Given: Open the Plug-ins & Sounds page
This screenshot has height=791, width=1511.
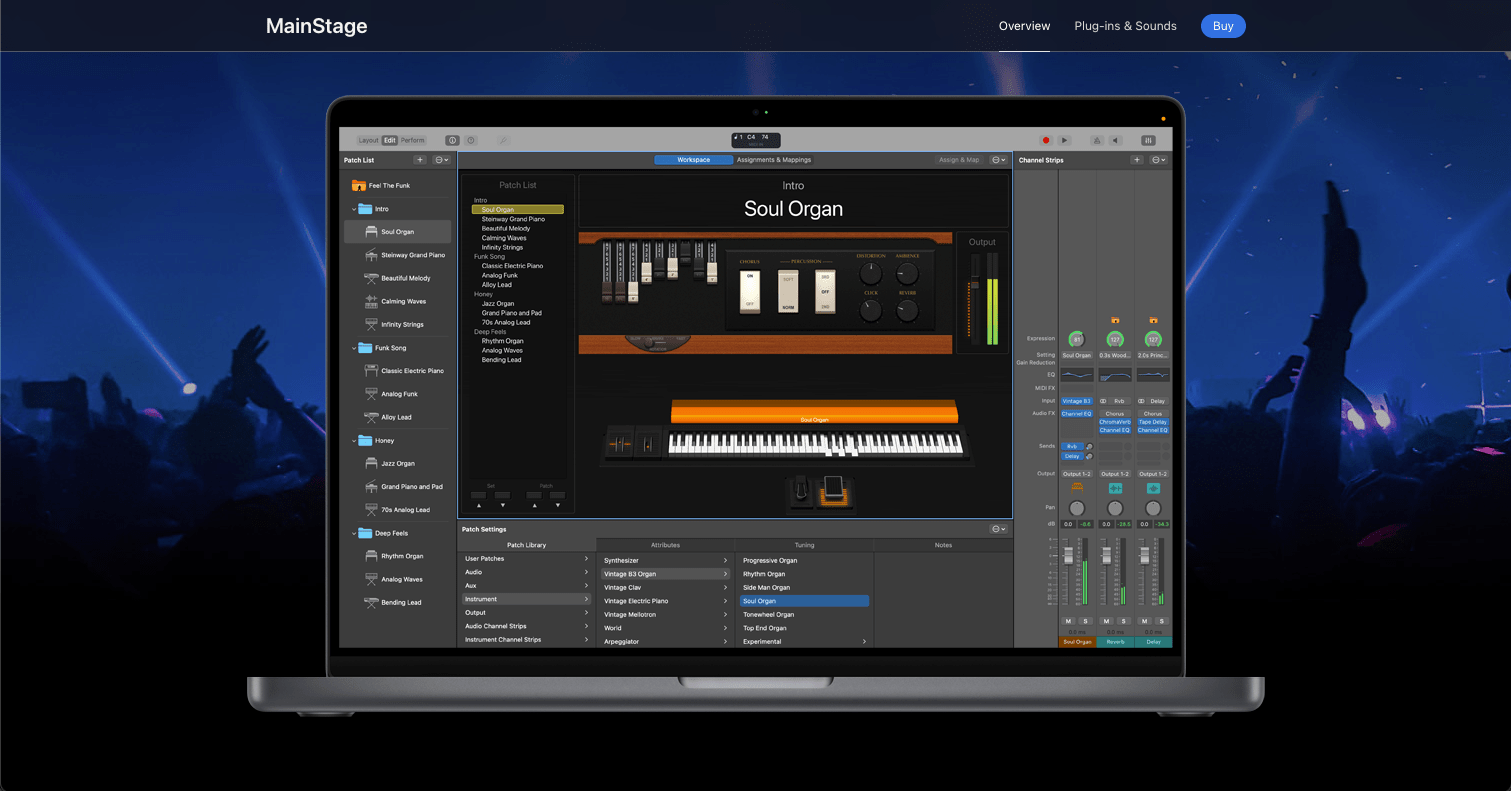Looking at the screenshot, I should click(x=1125, y=26).
